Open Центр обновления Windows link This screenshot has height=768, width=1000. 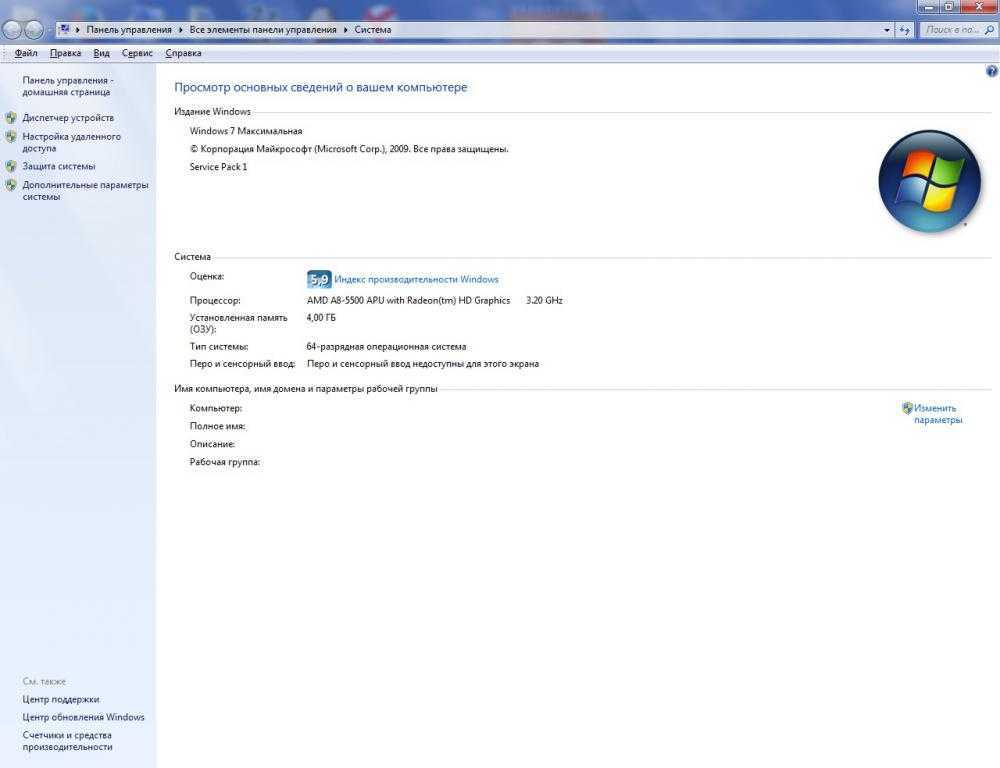(84, 718)
